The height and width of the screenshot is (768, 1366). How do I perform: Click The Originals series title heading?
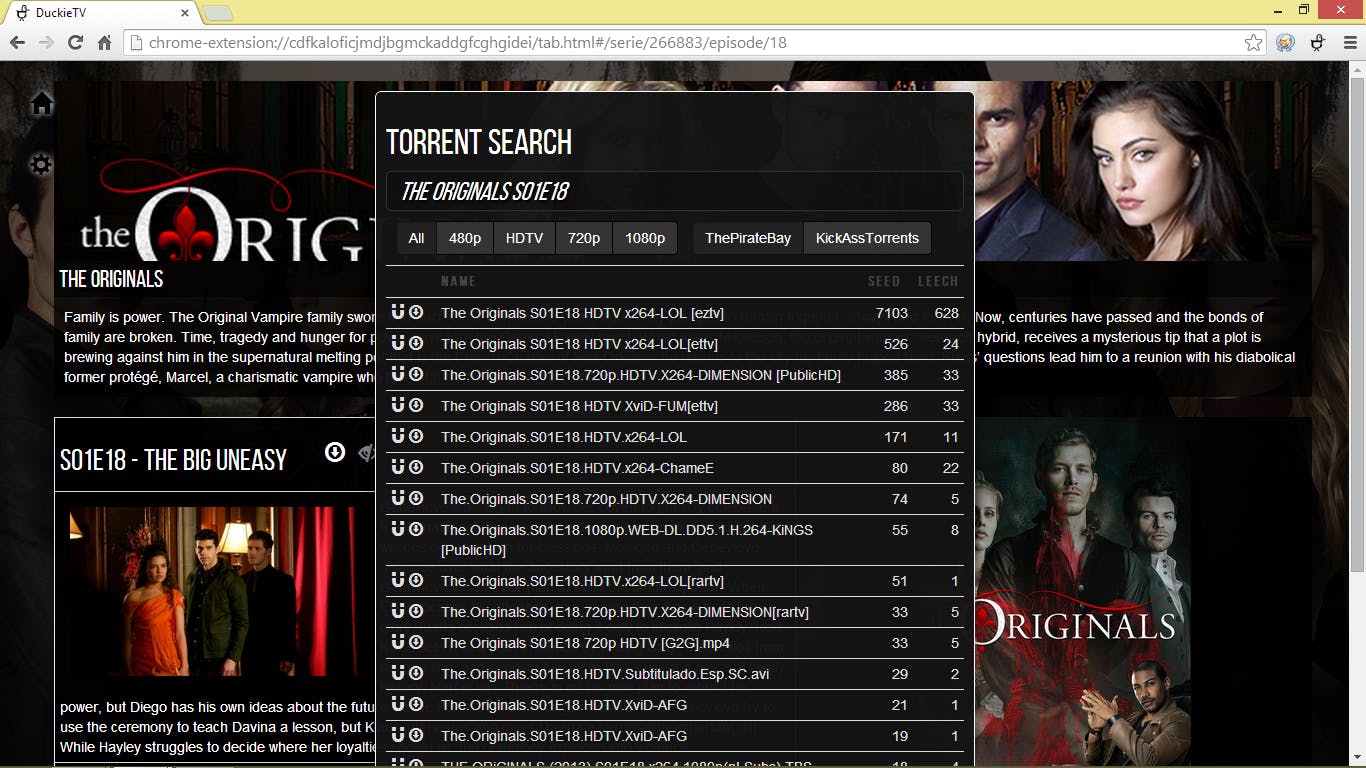(x=111, y=278)
